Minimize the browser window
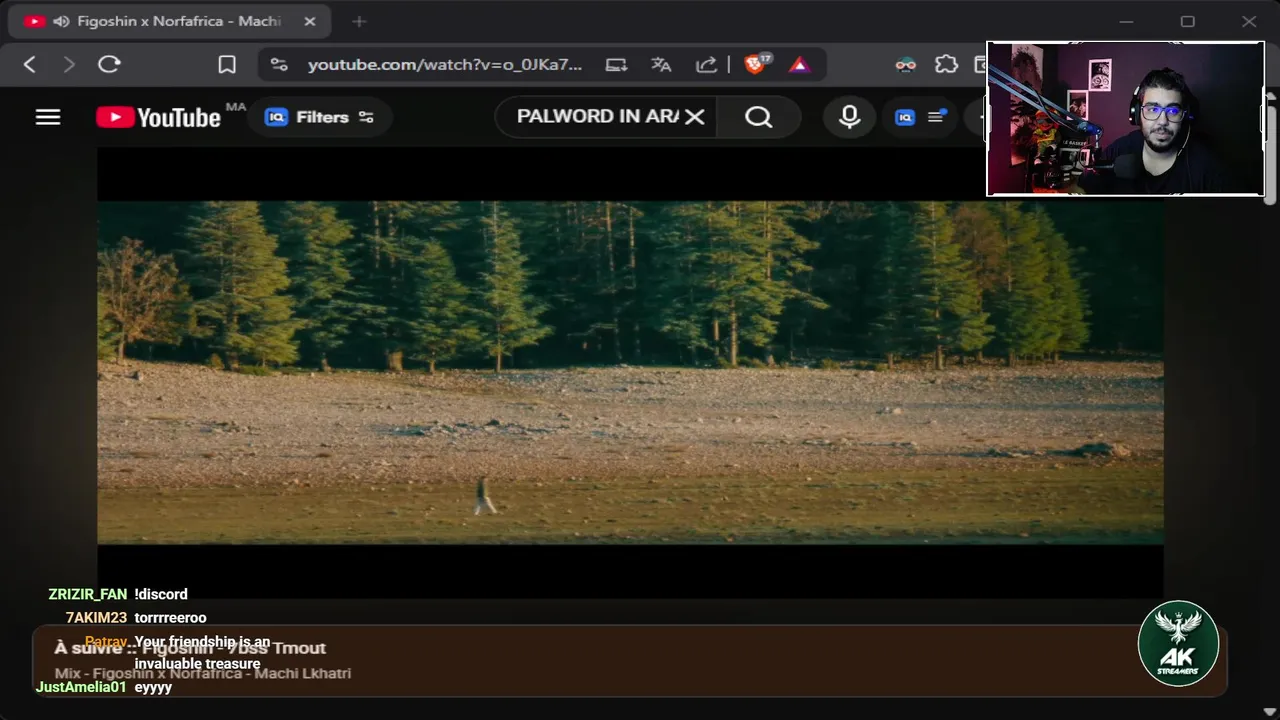 [x=1126, y=21]
